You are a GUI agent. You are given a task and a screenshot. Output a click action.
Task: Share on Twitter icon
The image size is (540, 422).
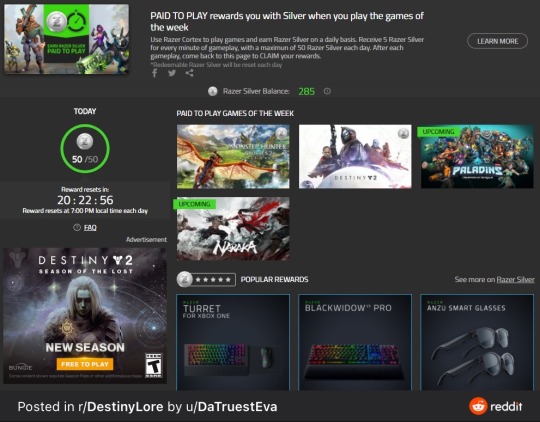(x=172, y=73)
